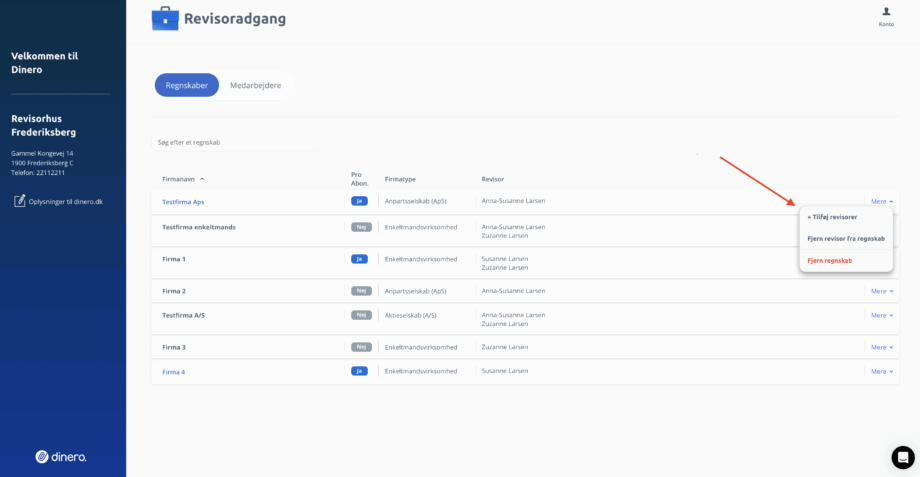Click Susanne Larsen in the Firma 4 row
The image size is (920, 477).
click(x=505, y=371)
